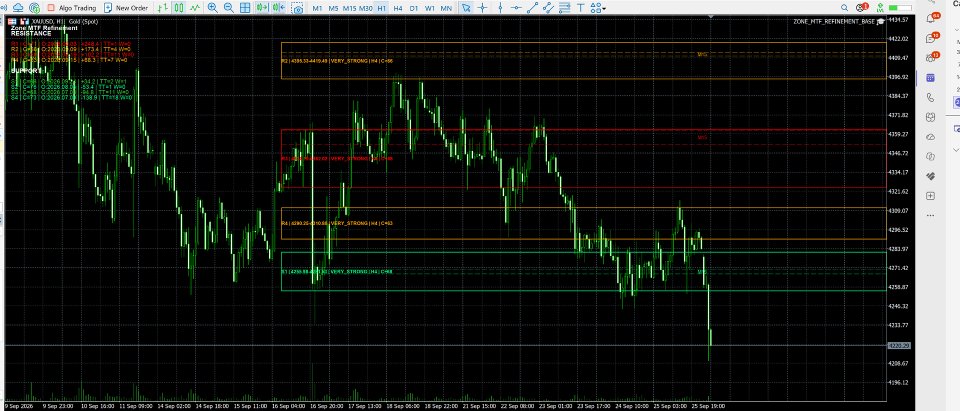This screenshot has height=411, width=960.
Task: Click the R4 VERY_STRONG zone label
Action: tap(337, 224)
